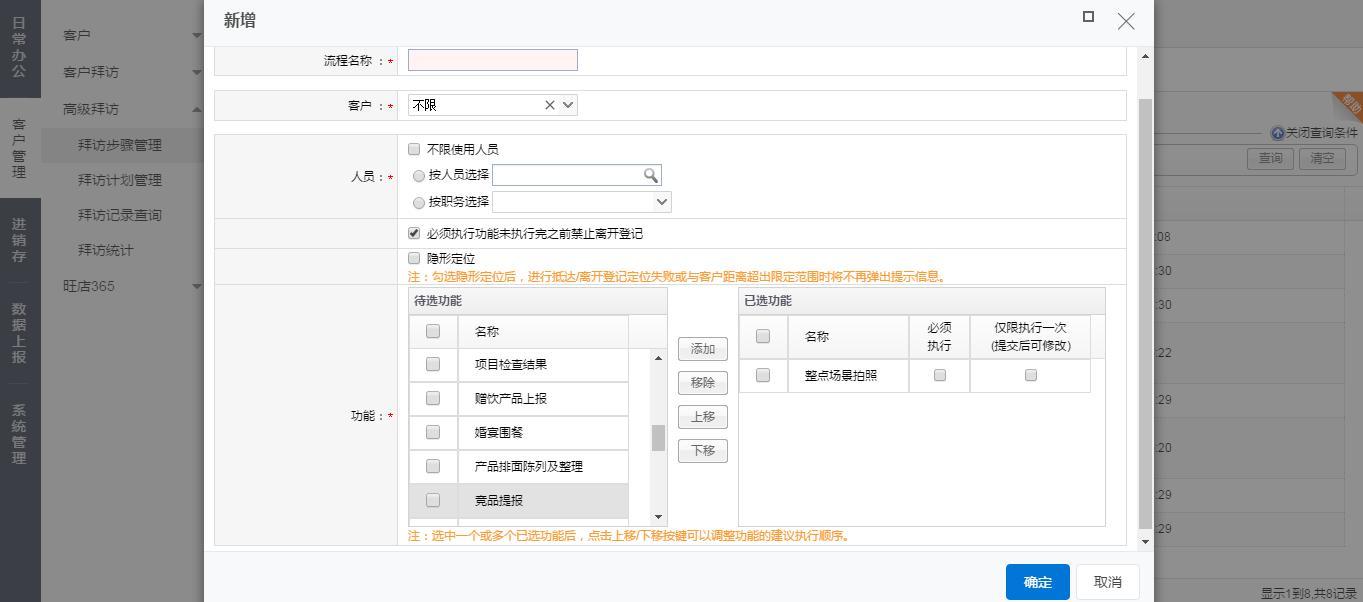Uncheck 必须执行功能未执行完之前禁止离开登记 option
1363x602 pixels.
pos(414,233)
